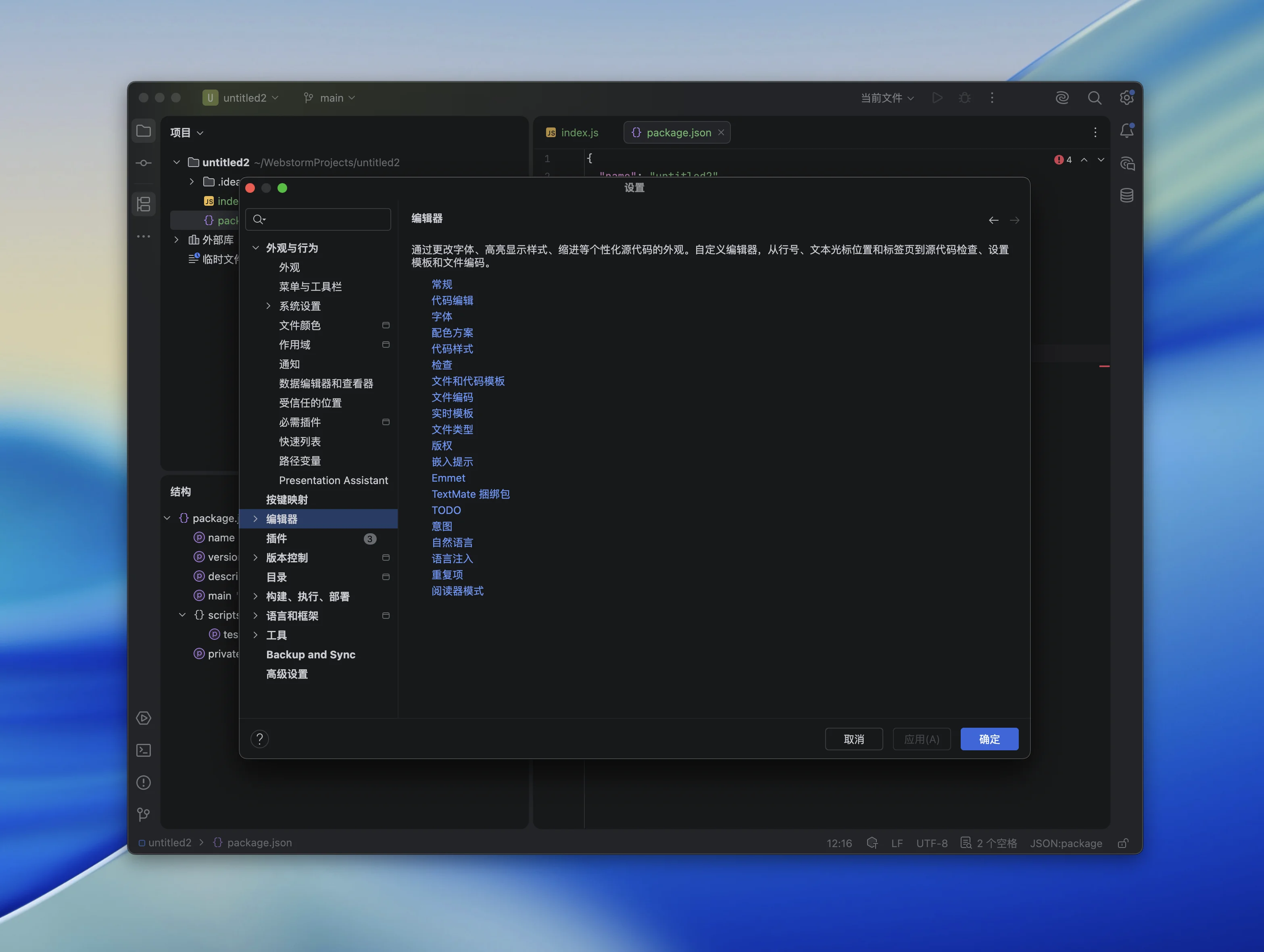Click the Database tool window icon

pos(1126,195)
